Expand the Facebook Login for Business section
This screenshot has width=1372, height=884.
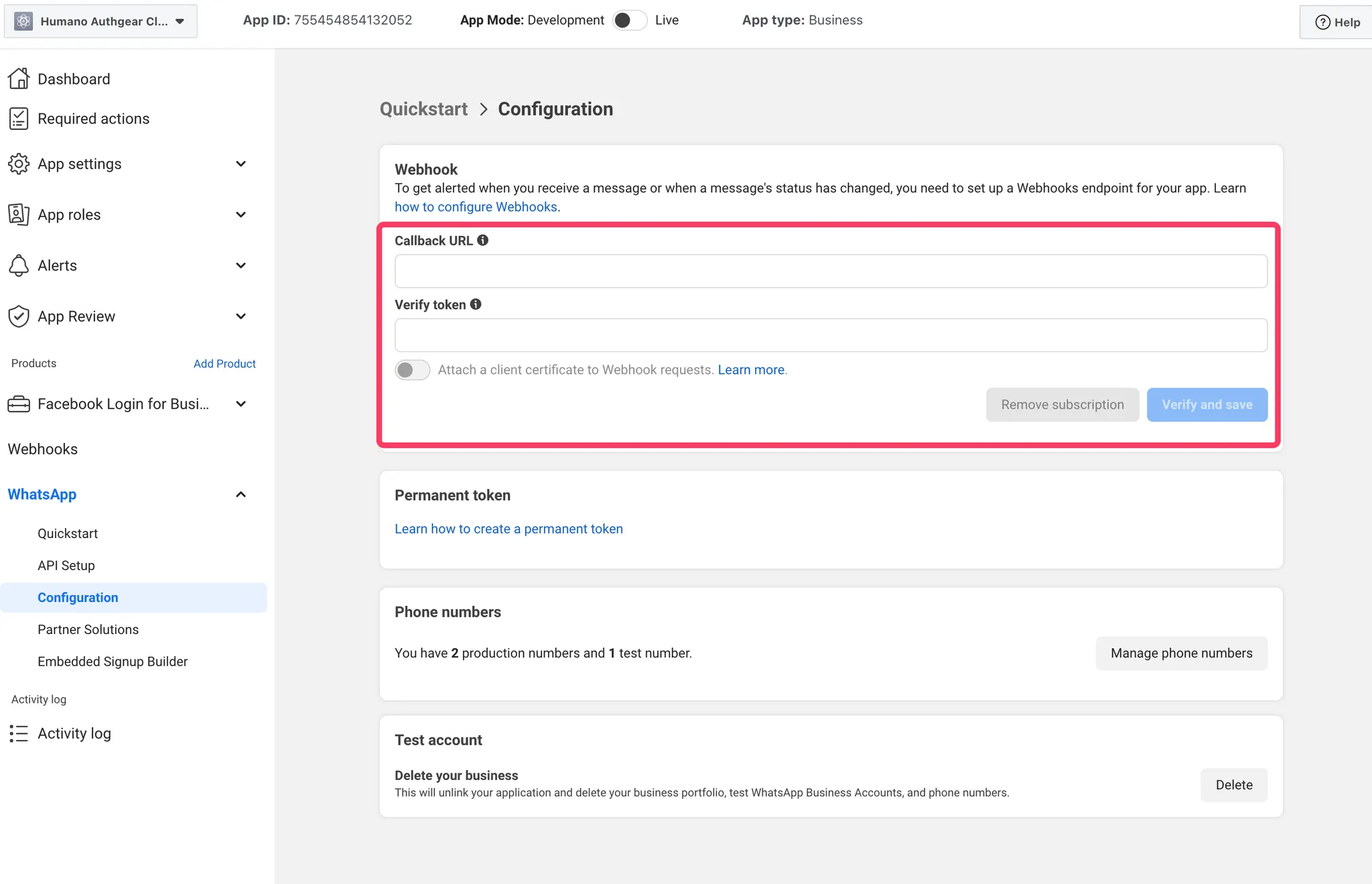(241, 404)
